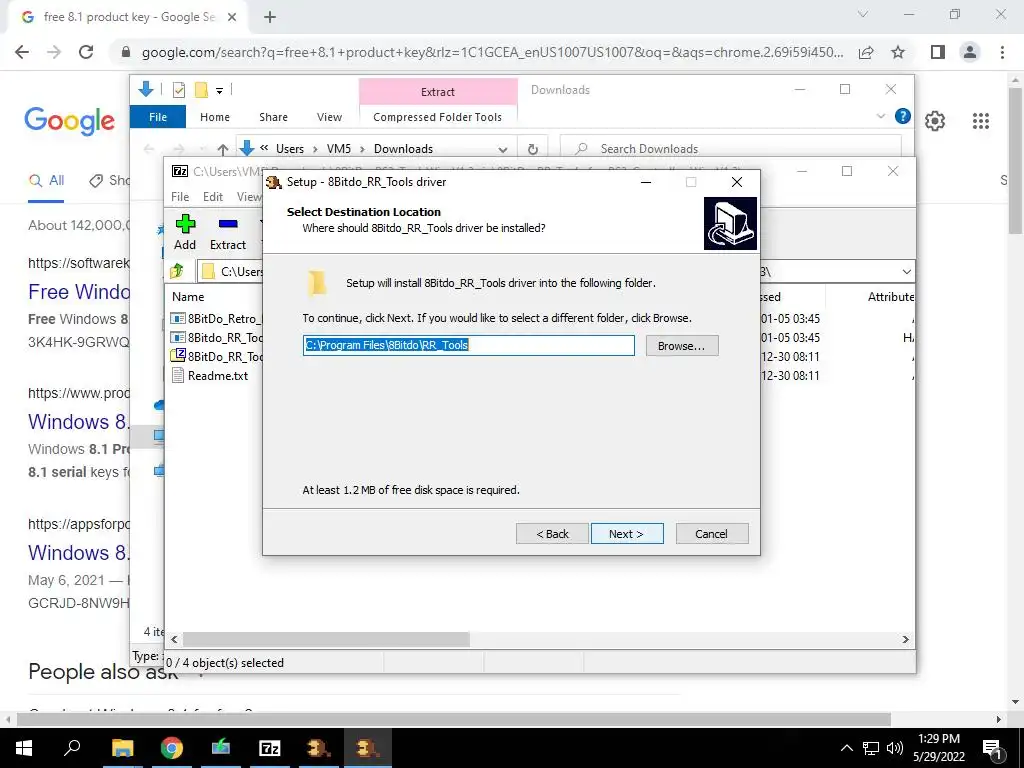Open the File tab in Explorer ribbon
This screenshot has width=1024, height=768.
point(158,117)
